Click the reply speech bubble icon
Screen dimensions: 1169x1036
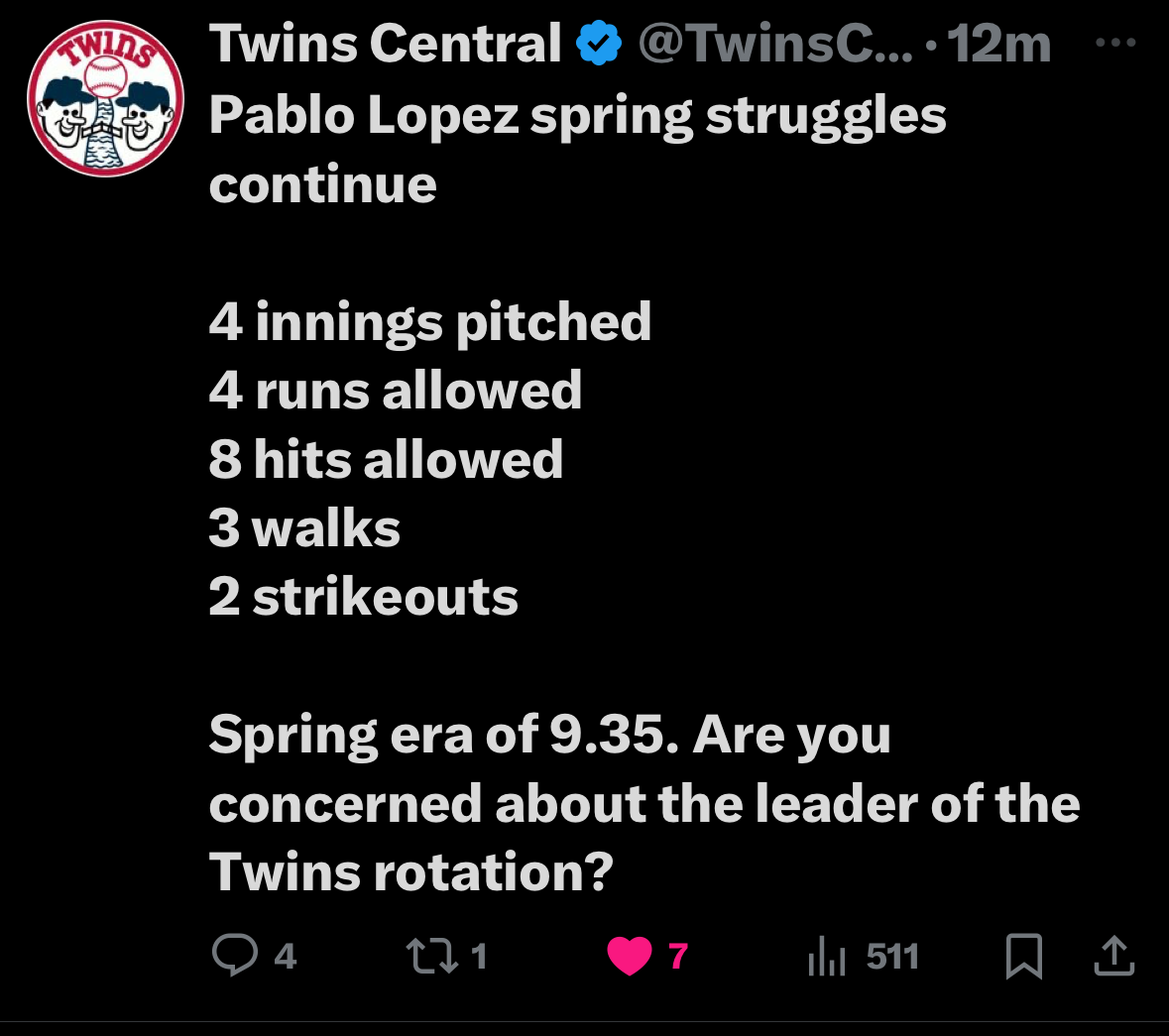(235, 956)
